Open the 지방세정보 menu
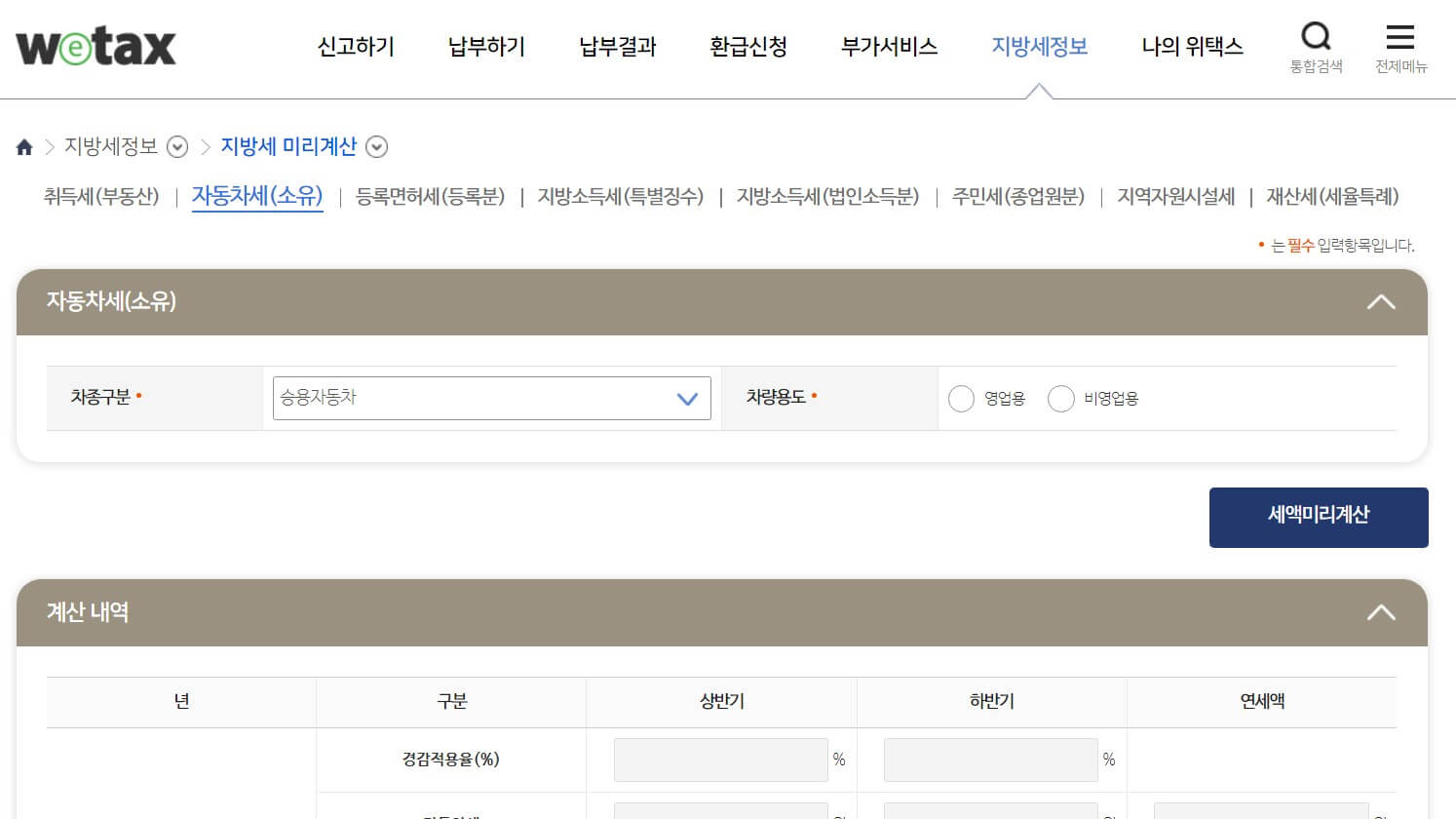This screenshot has height=819, width=1456. pos(1039,46)
